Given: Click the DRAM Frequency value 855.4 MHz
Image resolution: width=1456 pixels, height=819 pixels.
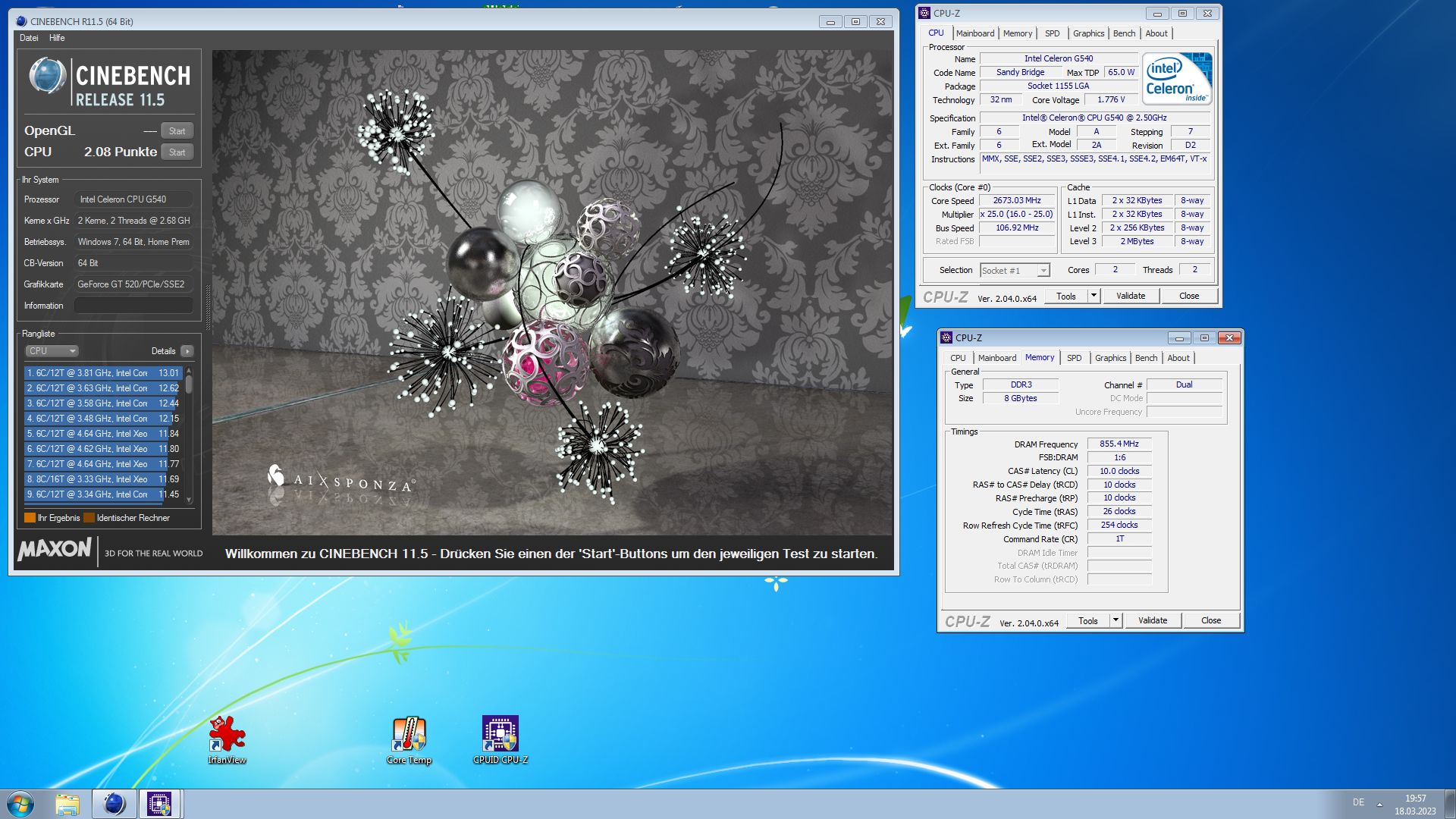Looking at the screenshot, I should pyautogui.click(x=1119, y=444).
